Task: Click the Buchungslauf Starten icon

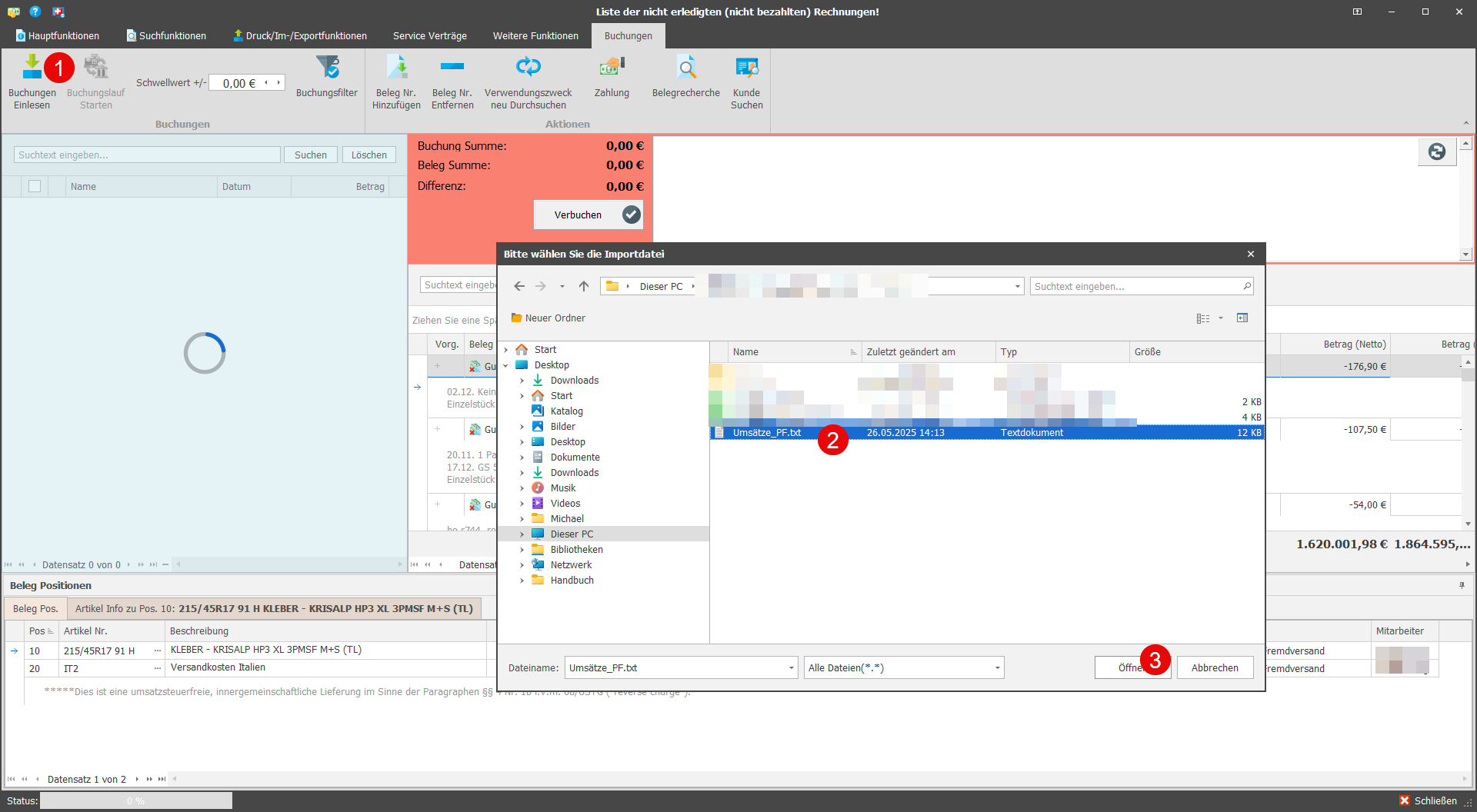Action: pyautogui.click(x=96, y=67)
